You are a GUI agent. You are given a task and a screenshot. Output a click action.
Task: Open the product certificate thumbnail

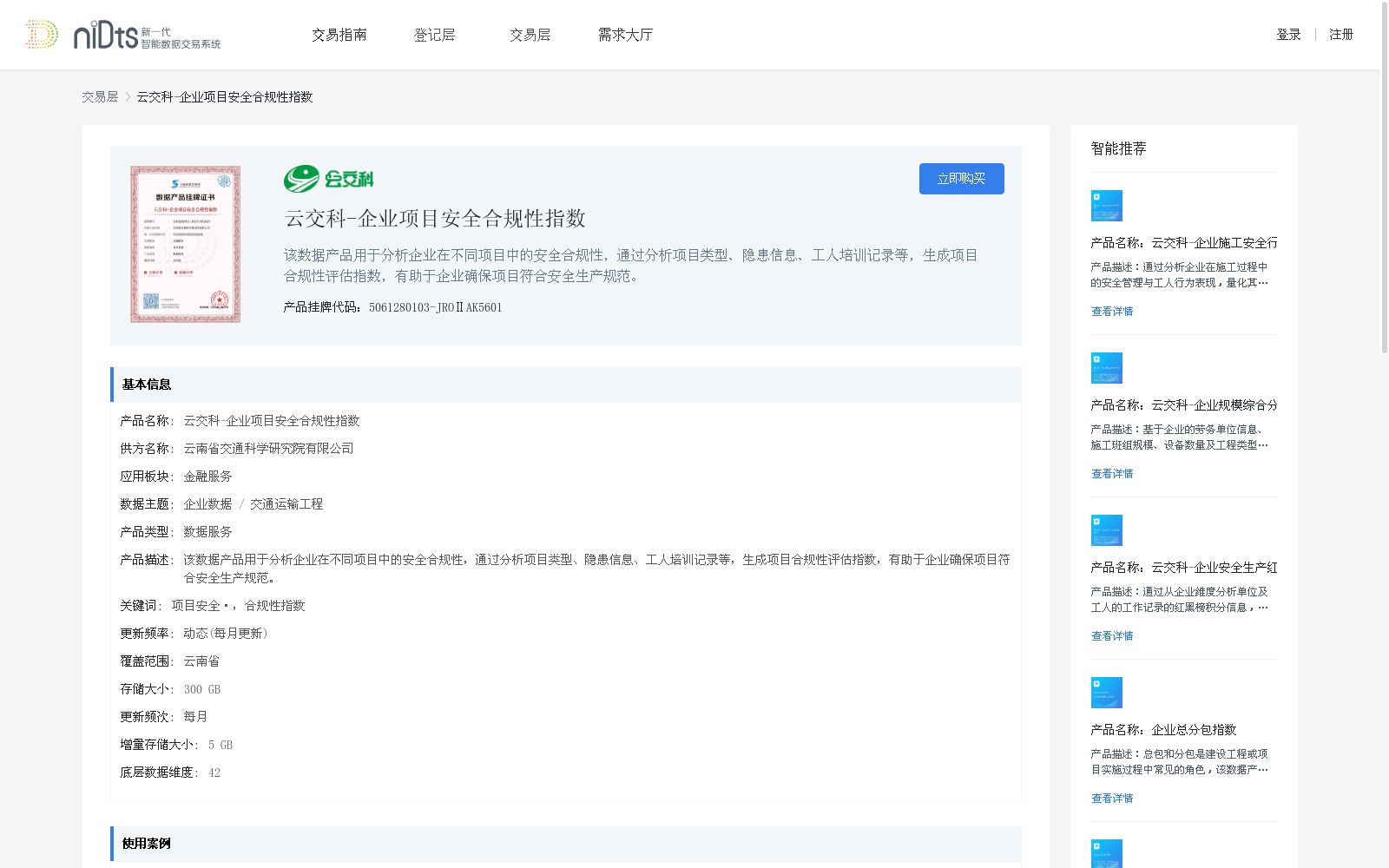[186, 245]
